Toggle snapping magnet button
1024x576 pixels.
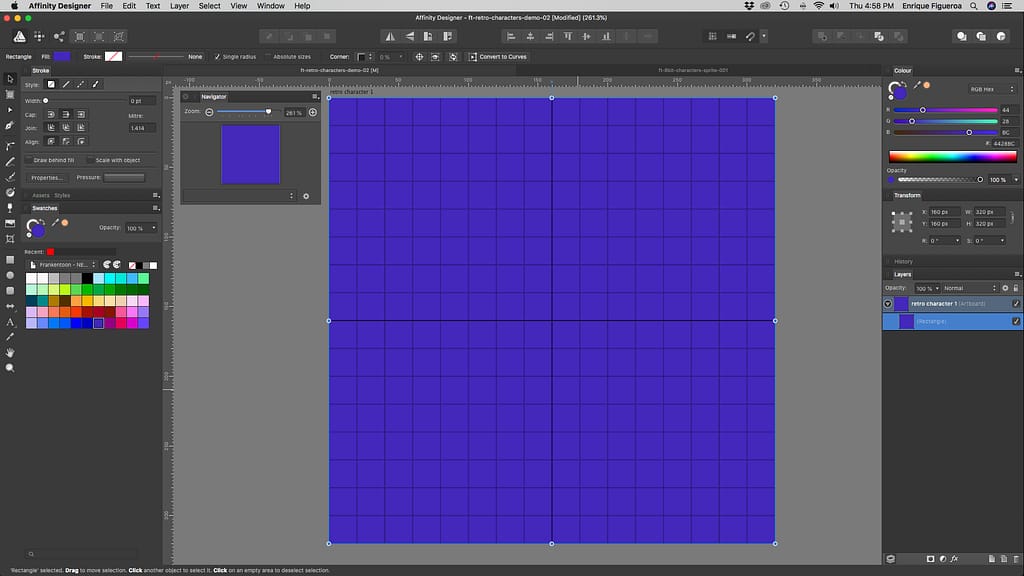coord(750,37)
